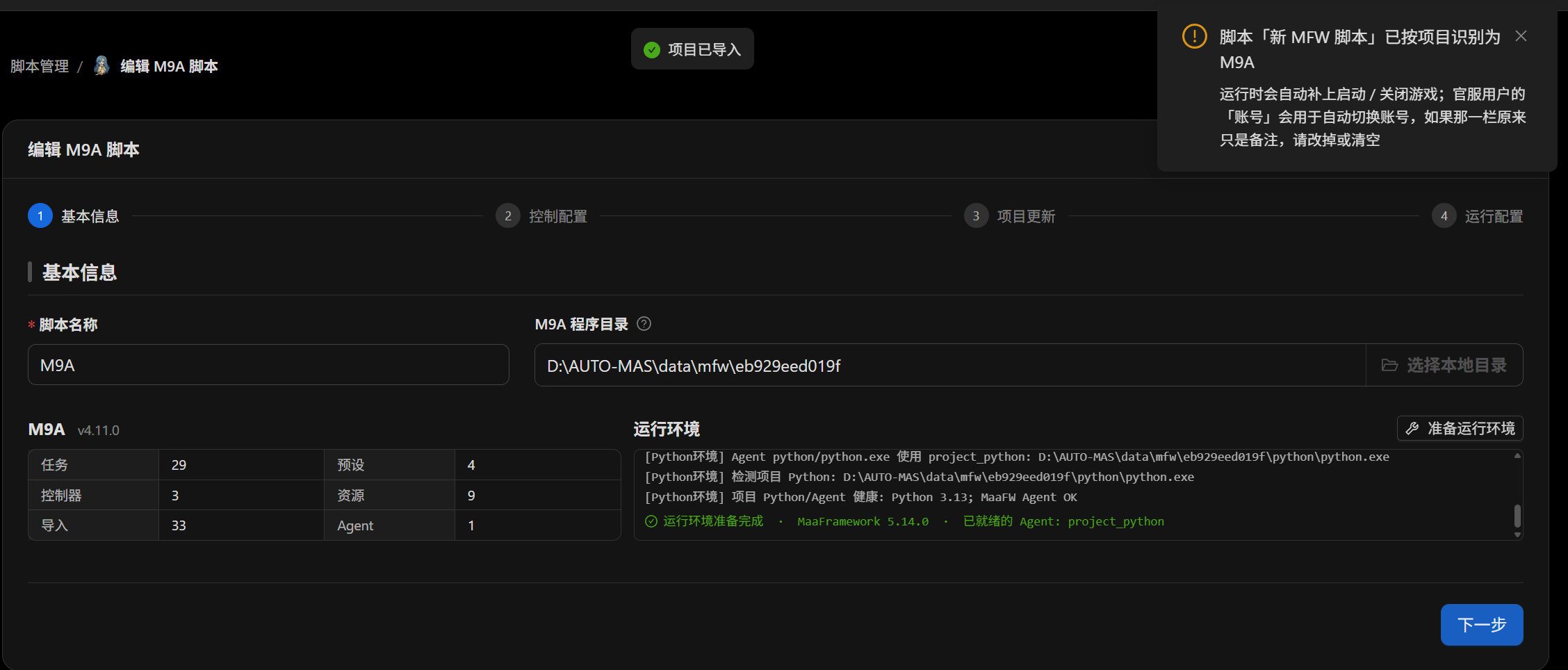
Task: Click the M9A 程序目录 path field
Action: coord(950,365)
